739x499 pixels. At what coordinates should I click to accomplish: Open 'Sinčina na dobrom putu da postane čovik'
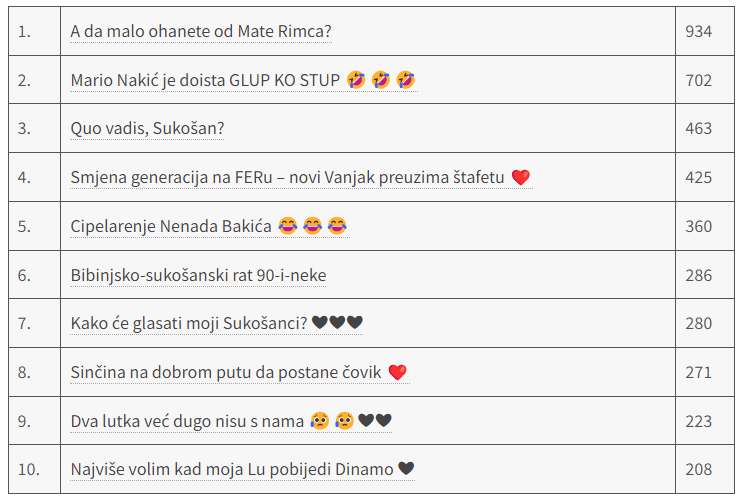(226, 373)
